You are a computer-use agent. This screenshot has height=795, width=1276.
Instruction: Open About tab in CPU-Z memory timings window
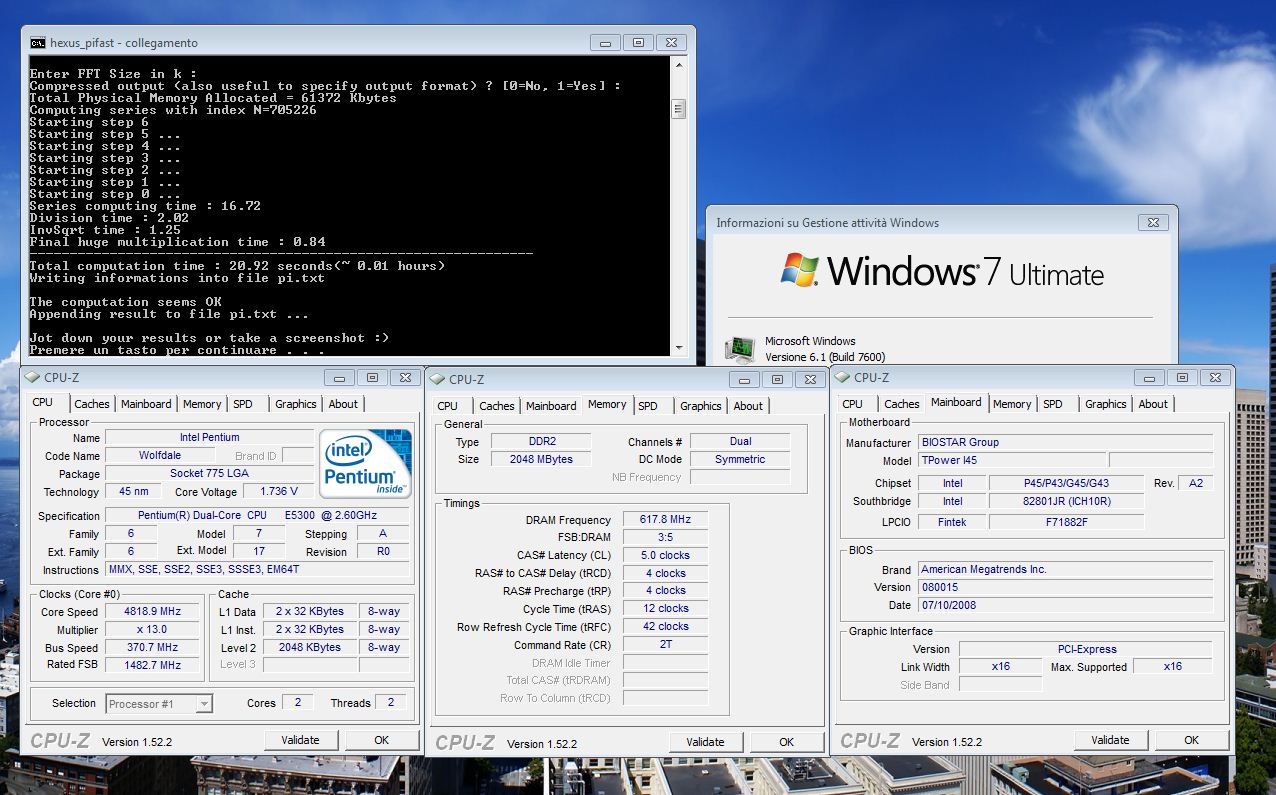[x=748, y=406]
